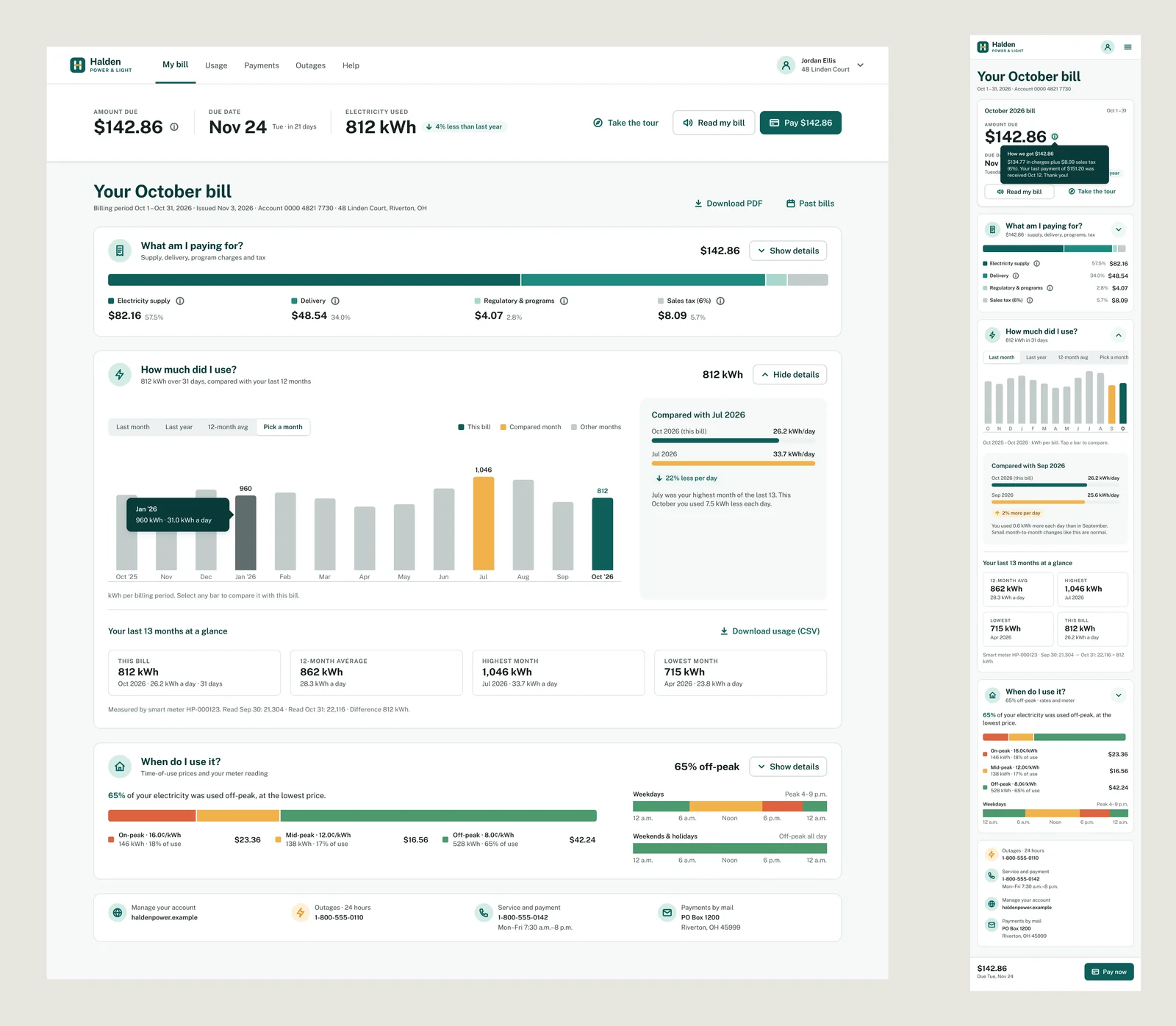Click the envelope icon next to Payments by mail
This screenshot has height=1026, width=1176.
(667, 913)
